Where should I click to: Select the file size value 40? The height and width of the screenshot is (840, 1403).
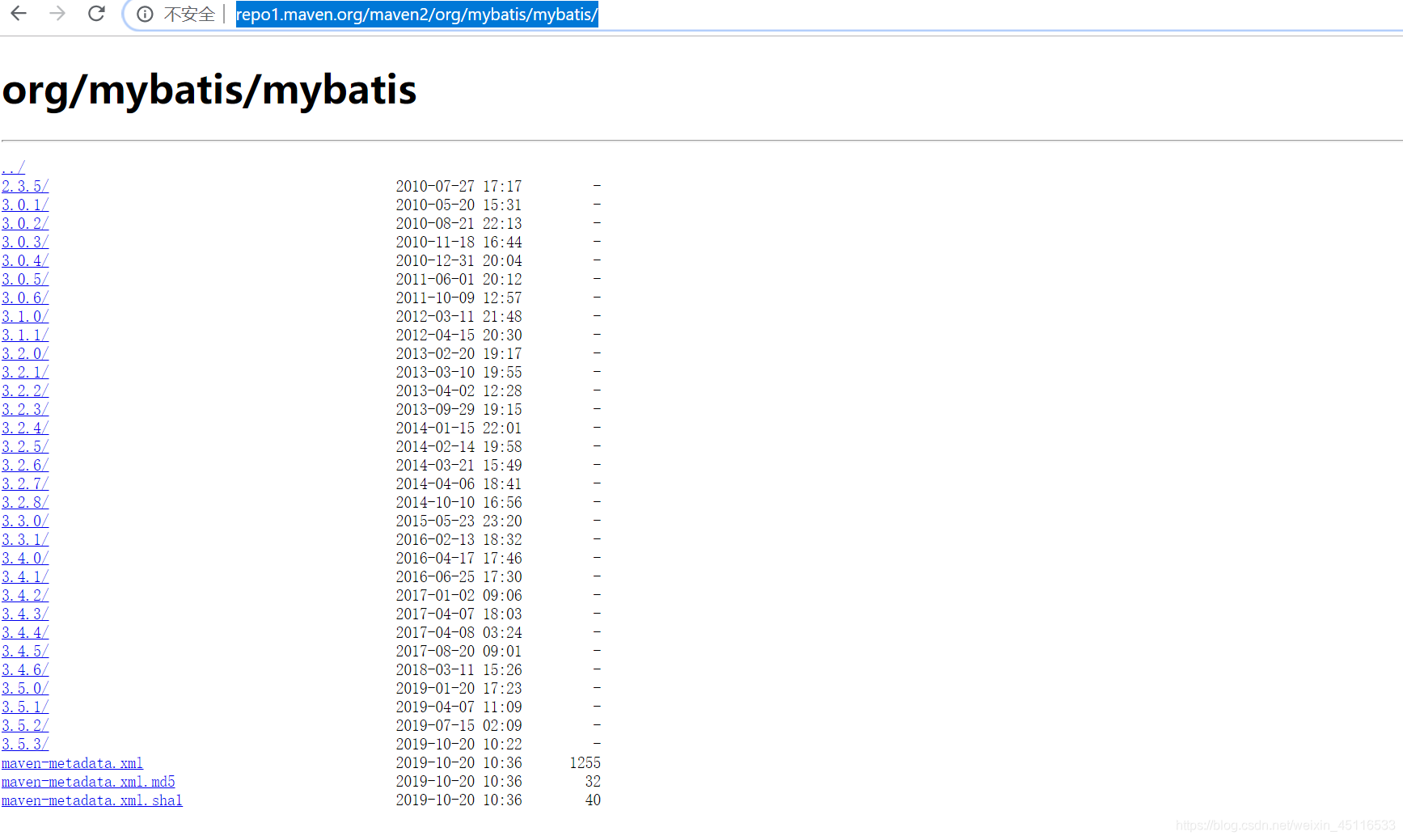point(593,800)
